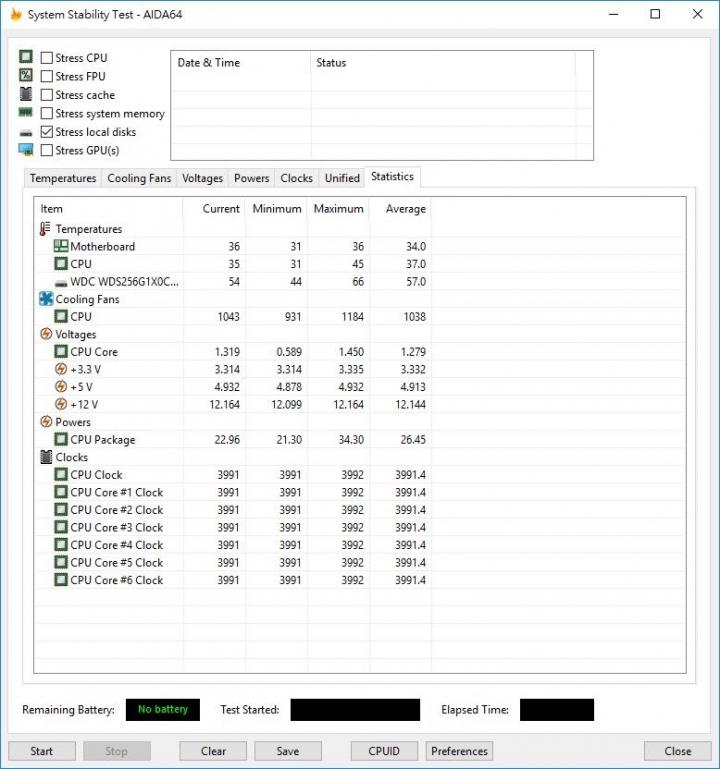Click the Close button at bottom right
Image resolution: width=720 pixels, height=769 pixels.
[678, 751]
